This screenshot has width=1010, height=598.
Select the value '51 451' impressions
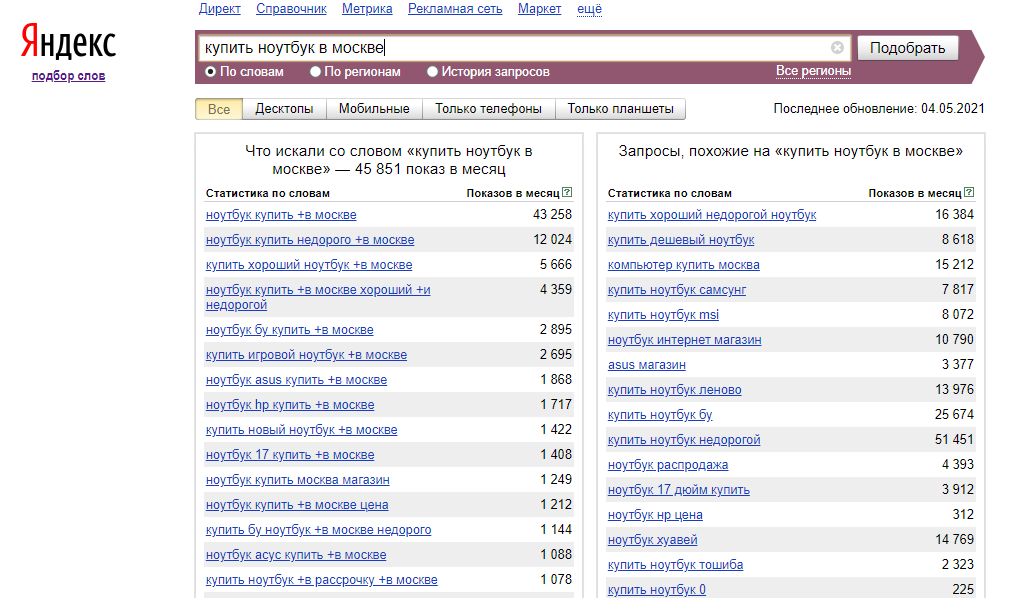955,440
